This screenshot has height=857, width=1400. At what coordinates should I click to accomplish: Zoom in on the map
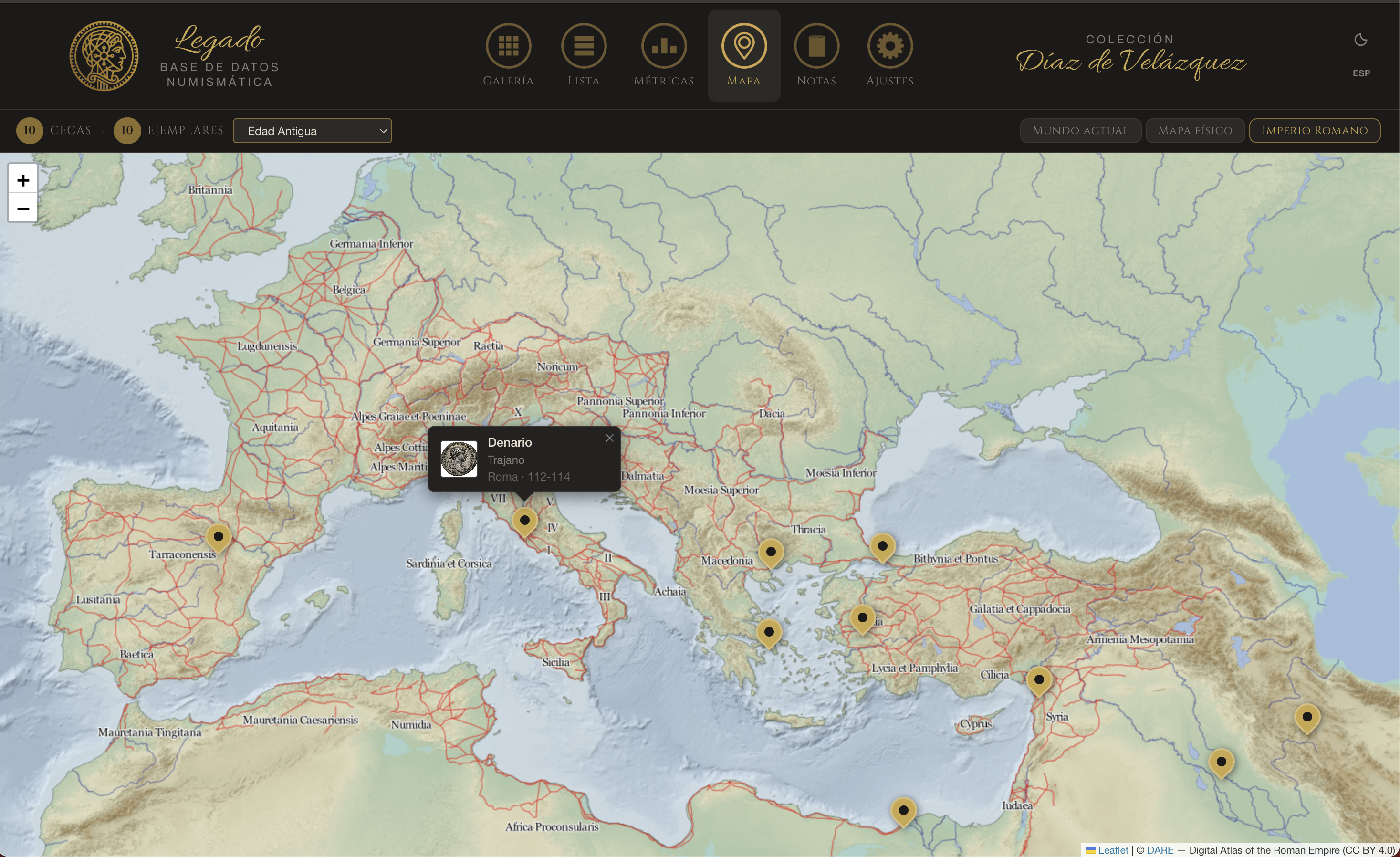[x=23, y=180]
